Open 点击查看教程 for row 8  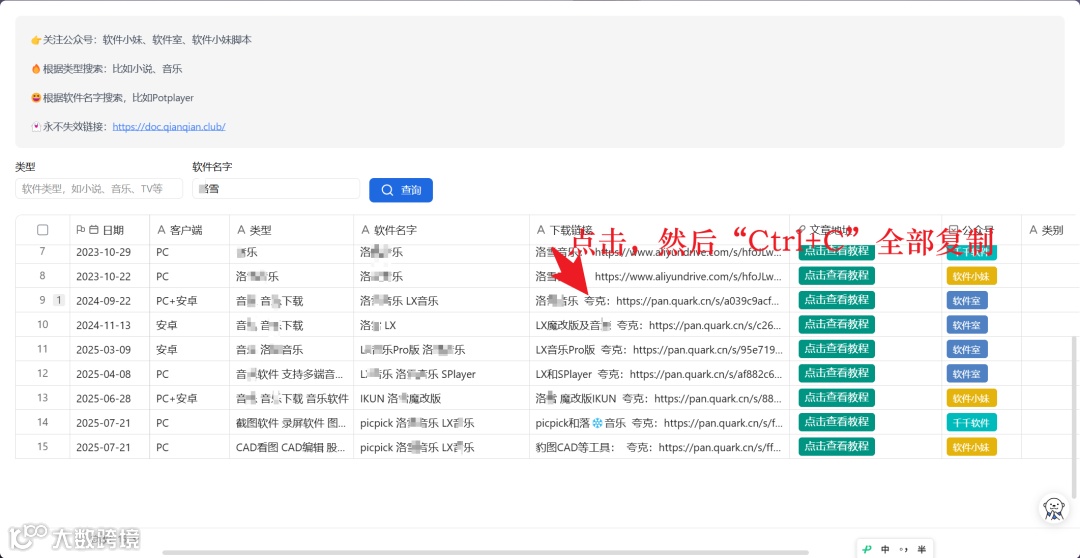pyautogui.click(x=836, y=276)
